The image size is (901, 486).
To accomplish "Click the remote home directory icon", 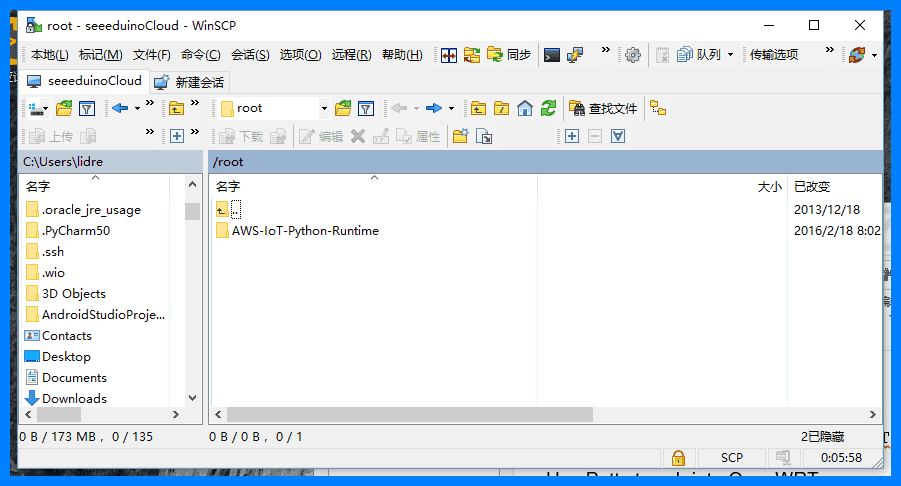I will click(525, 108).
